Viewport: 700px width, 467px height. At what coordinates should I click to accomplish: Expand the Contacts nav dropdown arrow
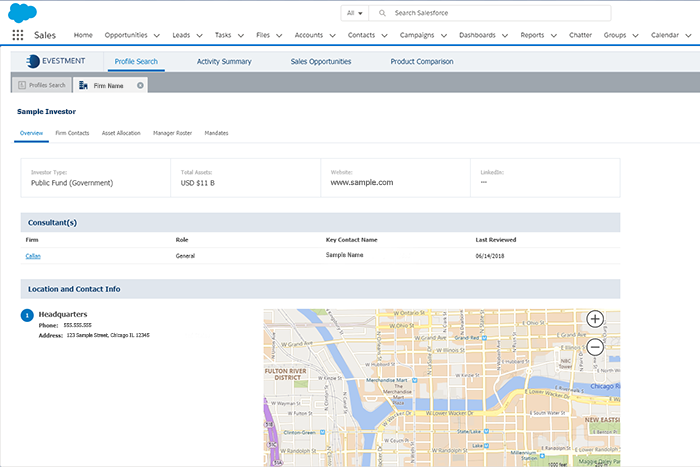coord(385,36)
